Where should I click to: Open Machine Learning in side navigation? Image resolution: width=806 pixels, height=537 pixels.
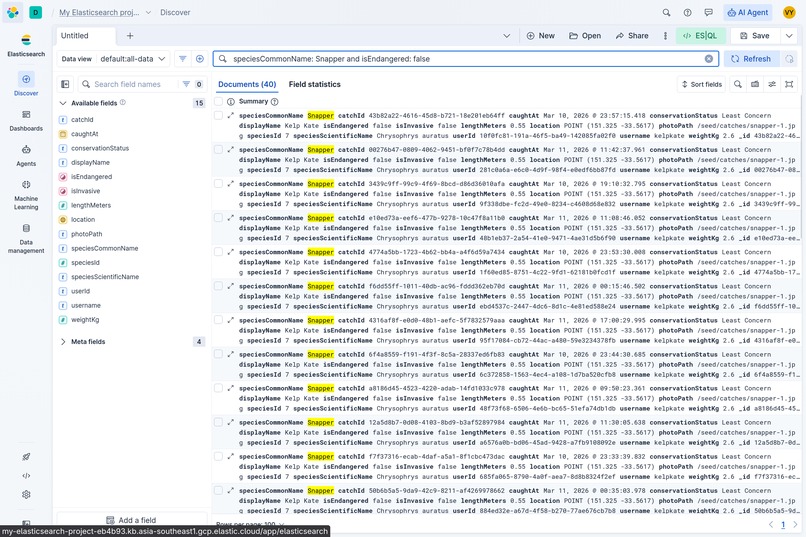pyautogui.click(x=26, y=195)
